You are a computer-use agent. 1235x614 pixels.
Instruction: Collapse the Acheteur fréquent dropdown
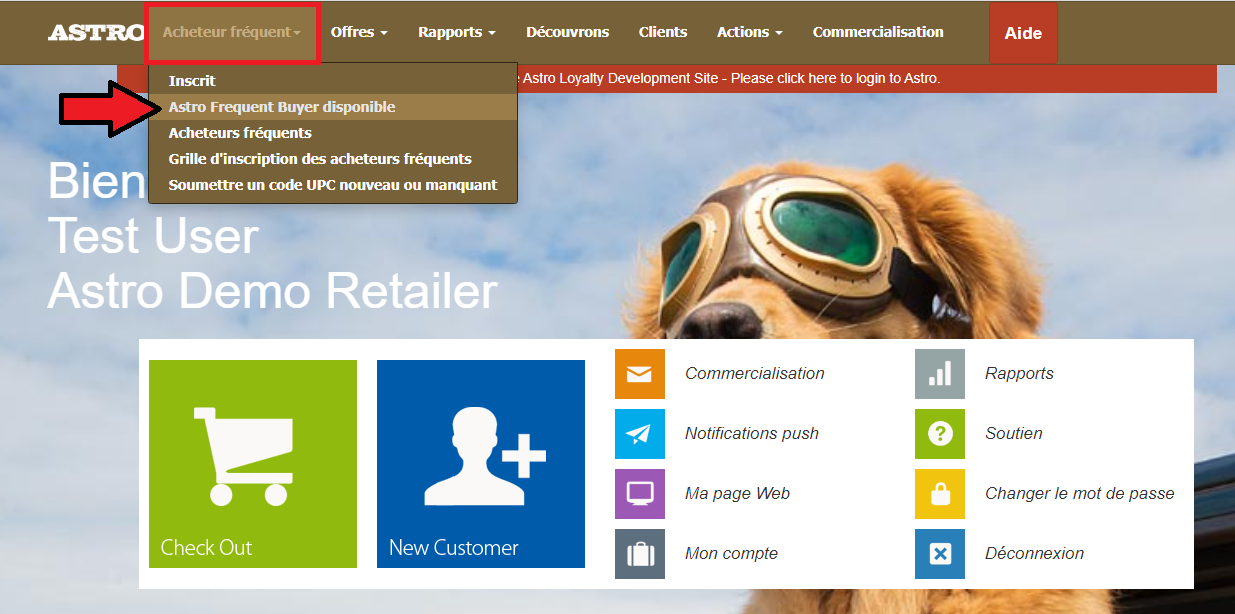(x=232, y=33)
